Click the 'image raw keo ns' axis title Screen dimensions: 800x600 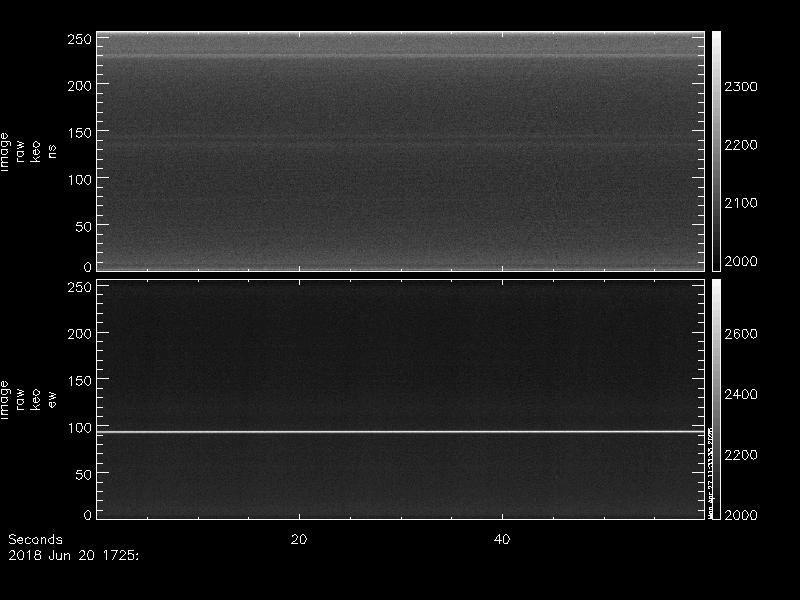28,152
